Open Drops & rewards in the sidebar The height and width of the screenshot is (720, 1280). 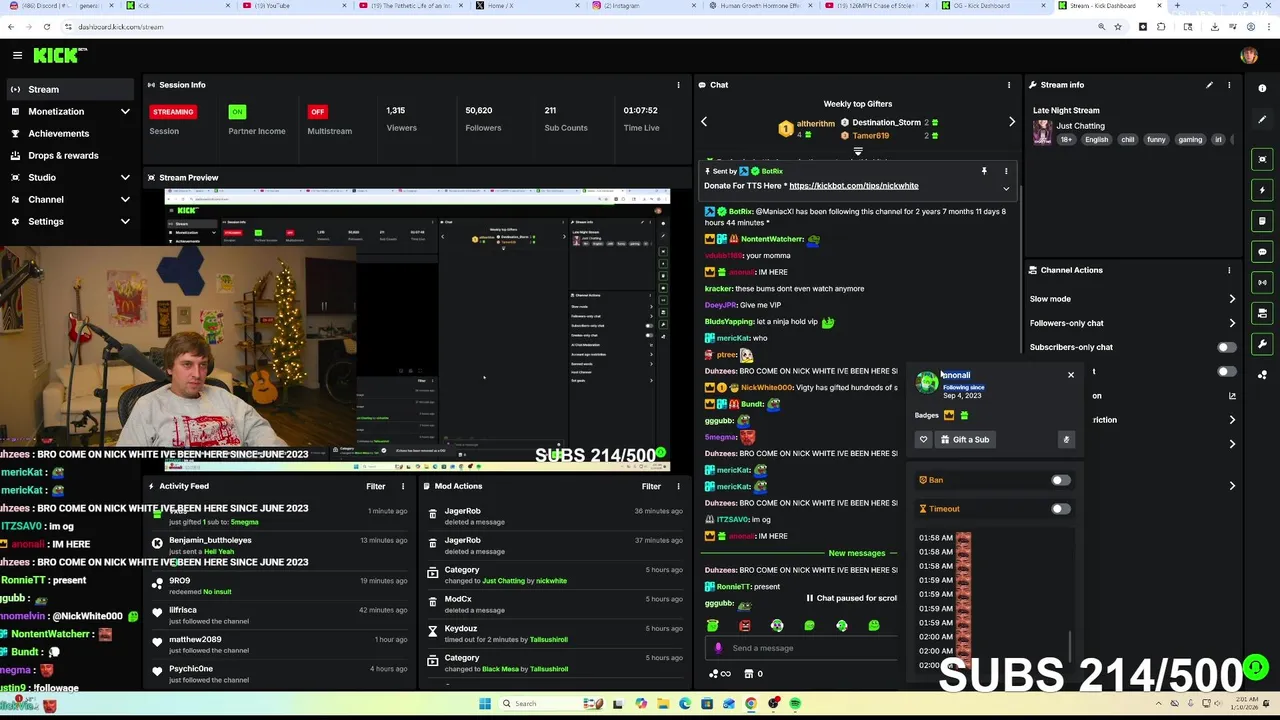(x=68, y=155)
